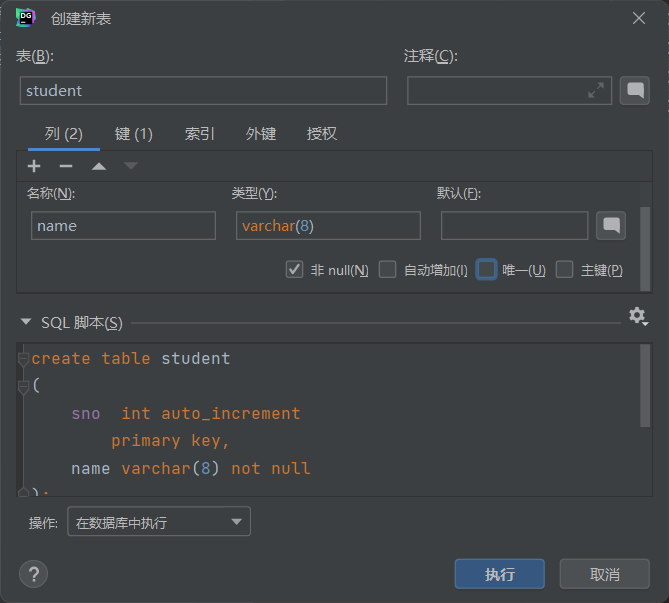
Task: Click the expand icon in comment field
Action: [x=596, y=91]
